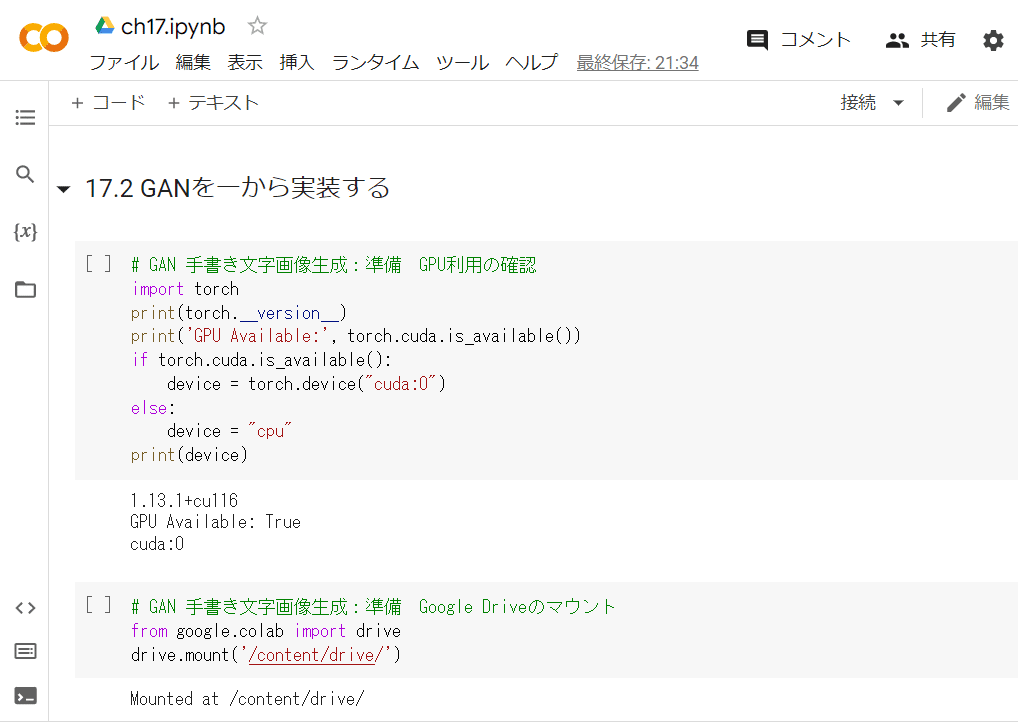Add a text cell with + テキスト

[213, 103]
